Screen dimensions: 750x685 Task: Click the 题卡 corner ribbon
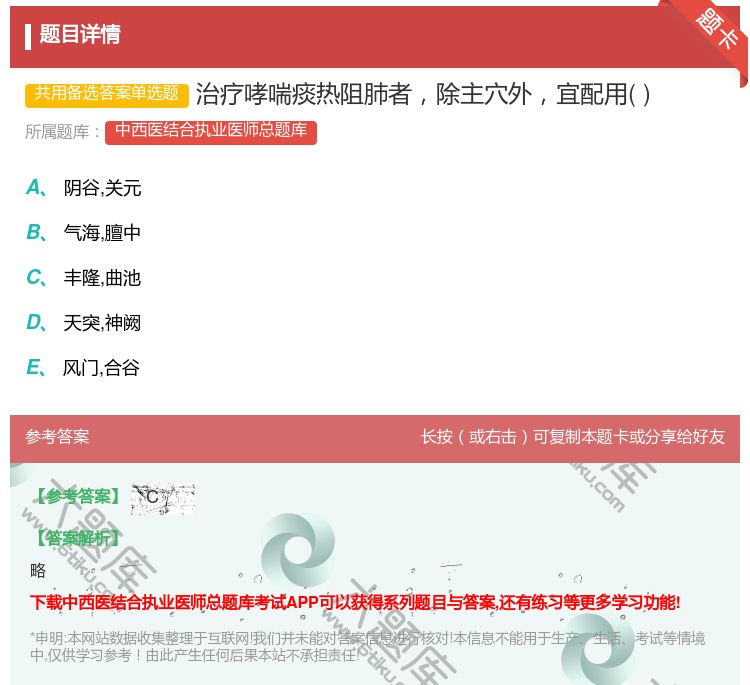tap(717, 30)
